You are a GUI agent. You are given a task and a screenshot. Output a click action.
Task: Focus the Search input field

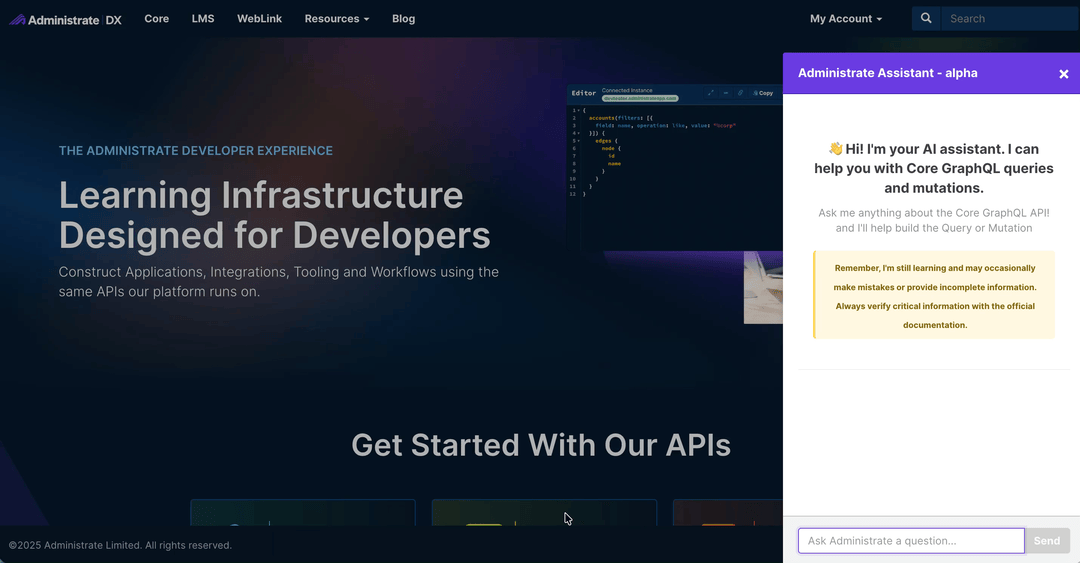pos(1010,19)
